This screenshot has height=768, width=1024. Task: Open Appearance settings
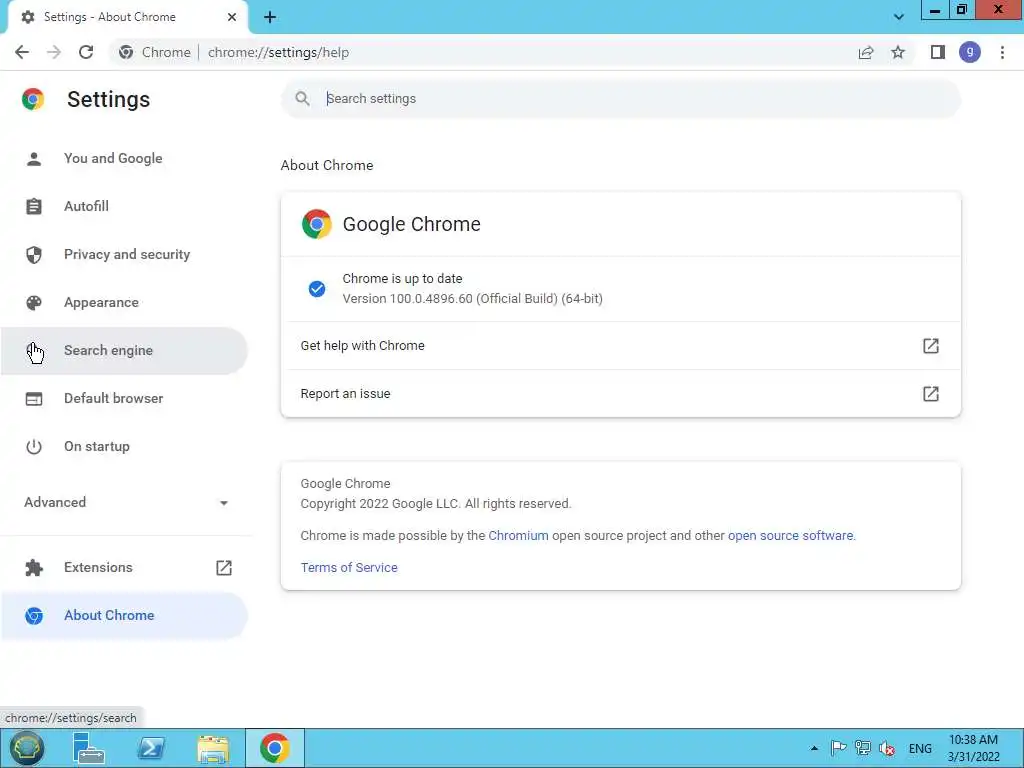tap(124, 302)
